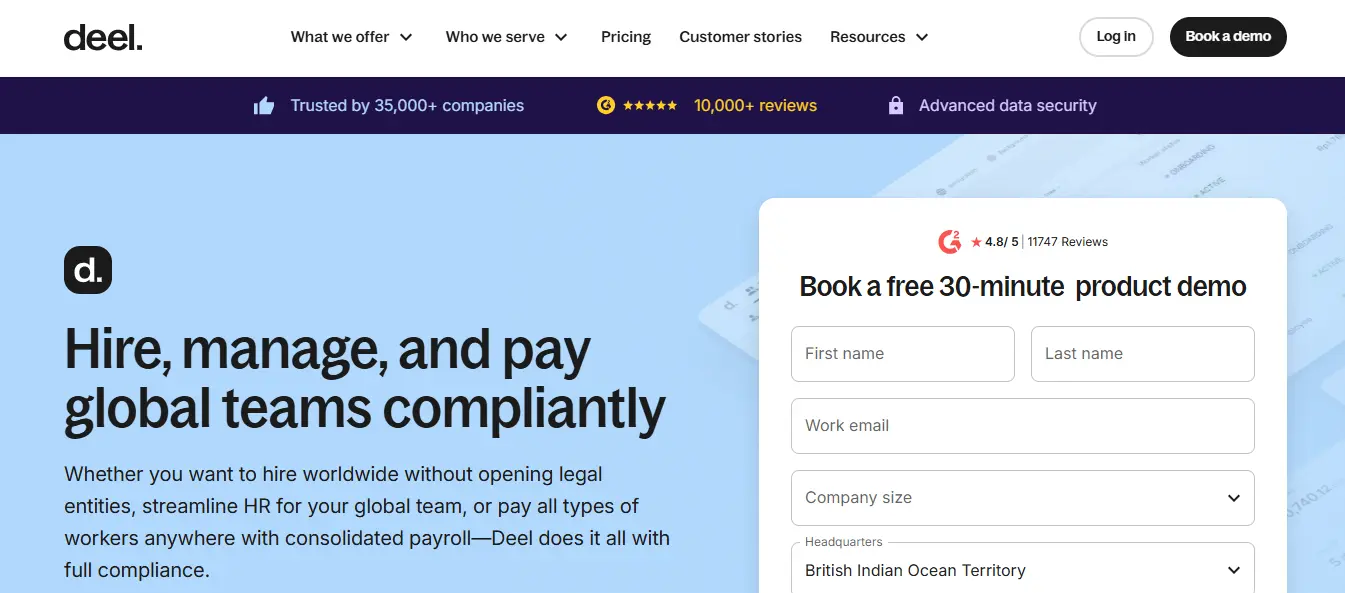Click the G2 badge above the form
The height and width of the screenshot is (593, 1345).
(x=949, y=241)
